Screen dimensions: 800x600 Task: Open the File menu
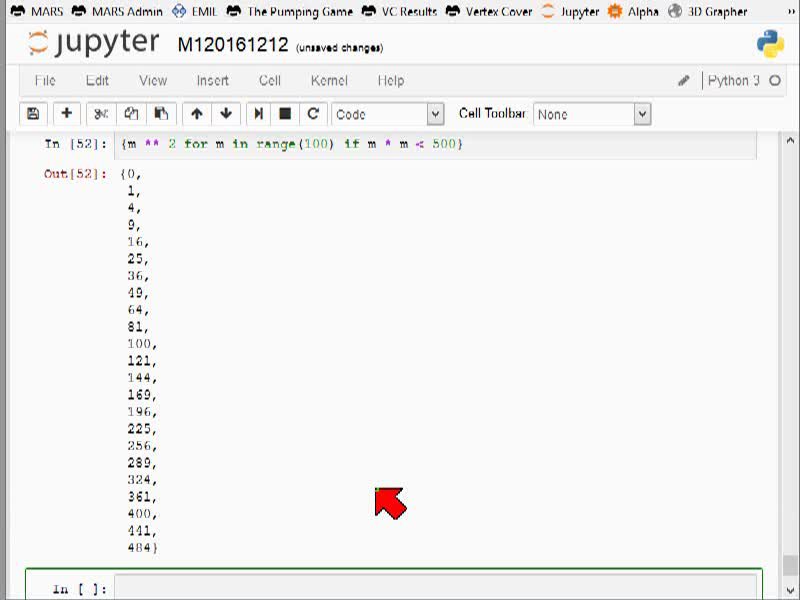[45, 81]
